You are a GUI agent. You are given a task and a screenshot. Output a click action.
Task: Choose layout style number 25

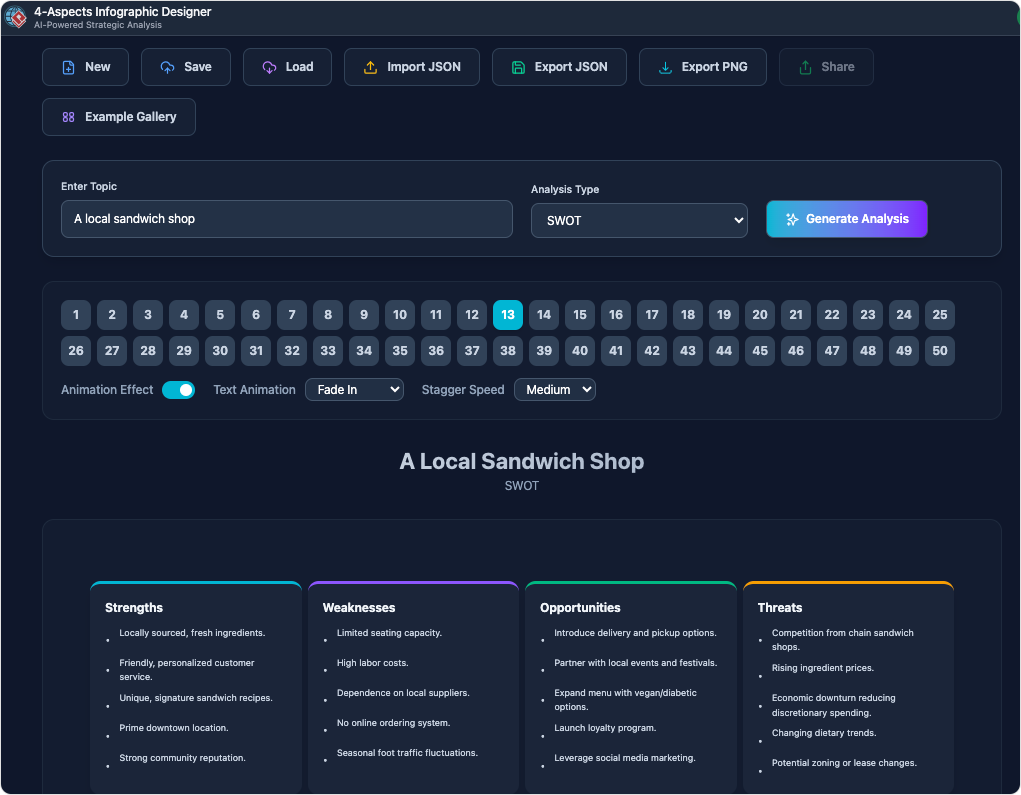(939, 315)
